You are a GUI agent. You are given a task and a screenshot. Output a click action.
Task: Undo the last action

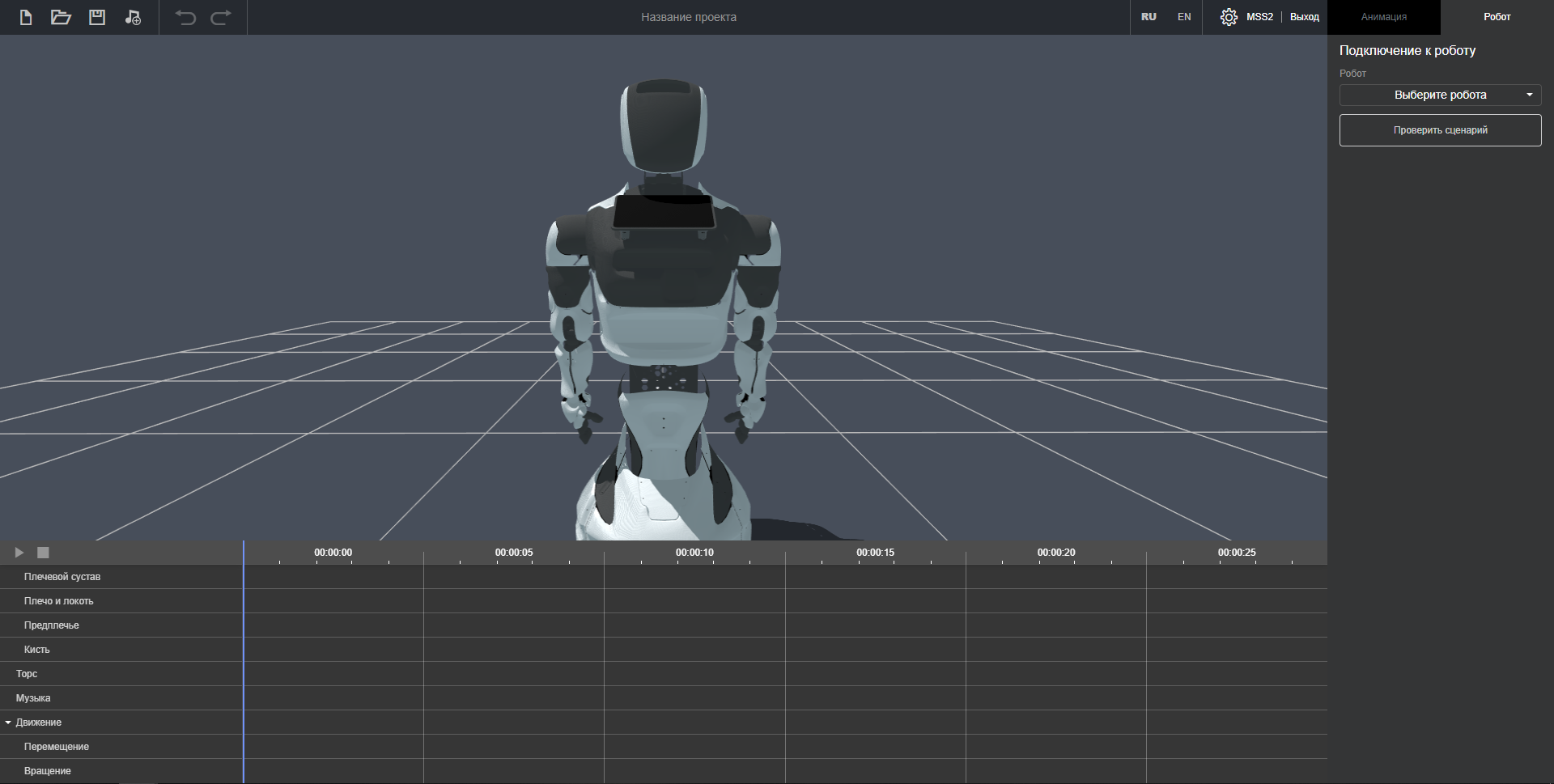[185, 17]
